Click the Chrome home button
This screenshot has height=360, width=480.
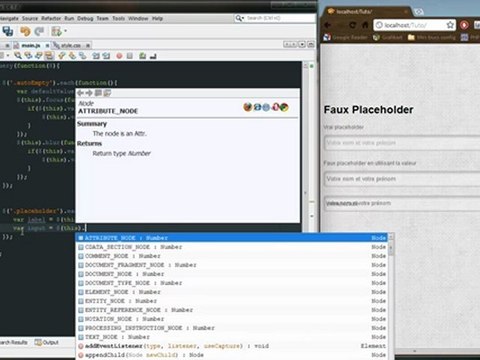pos(365,25)
